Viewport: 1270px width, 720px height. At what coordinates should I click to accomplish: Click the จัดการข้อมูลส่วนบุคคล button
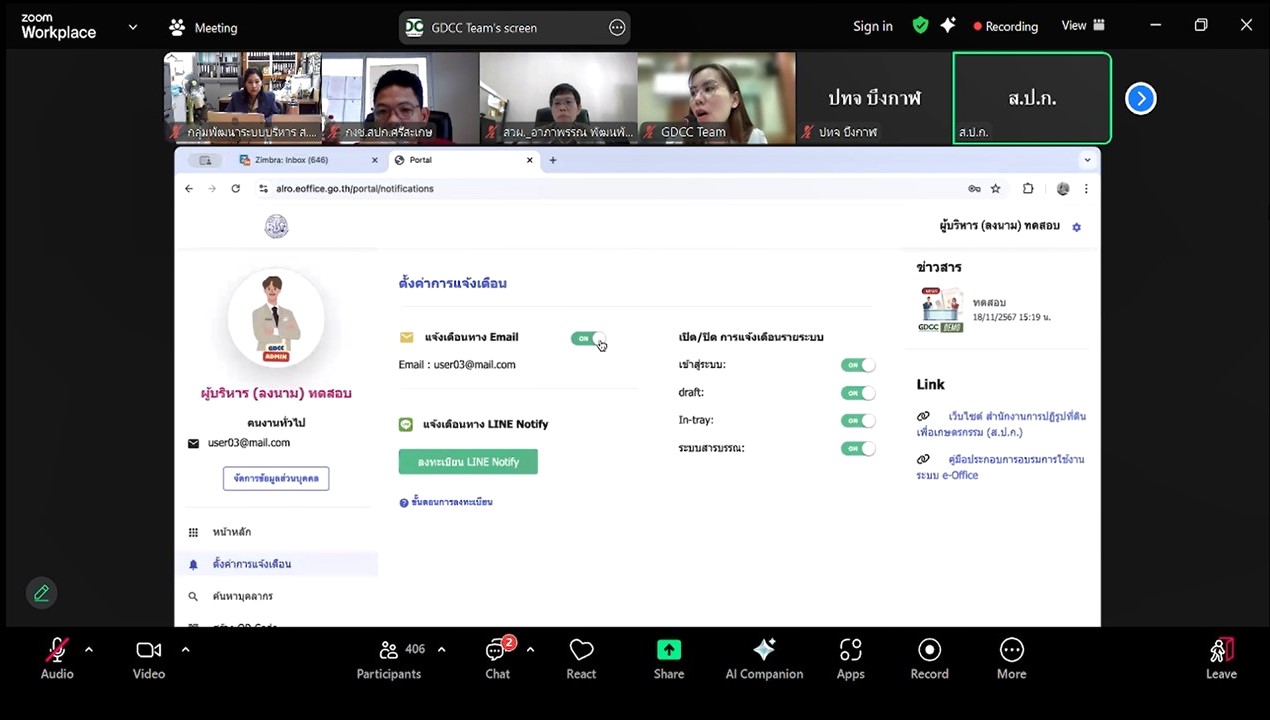[276, 479]
